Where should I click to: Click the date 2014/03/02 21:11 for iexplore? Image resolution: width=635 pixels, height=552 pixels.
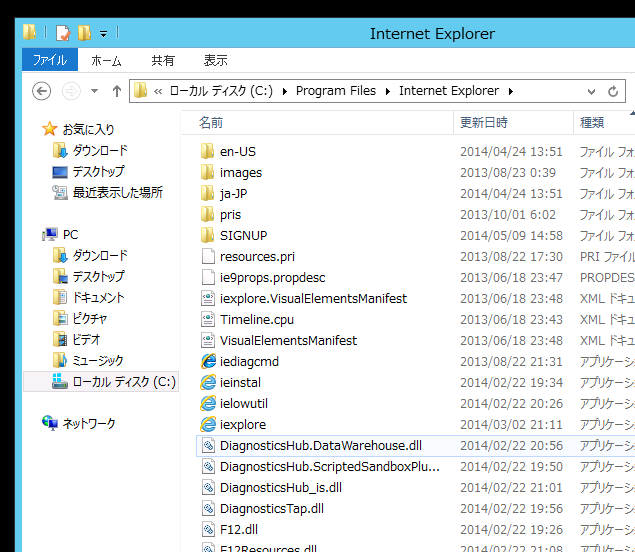click(511, 424)
